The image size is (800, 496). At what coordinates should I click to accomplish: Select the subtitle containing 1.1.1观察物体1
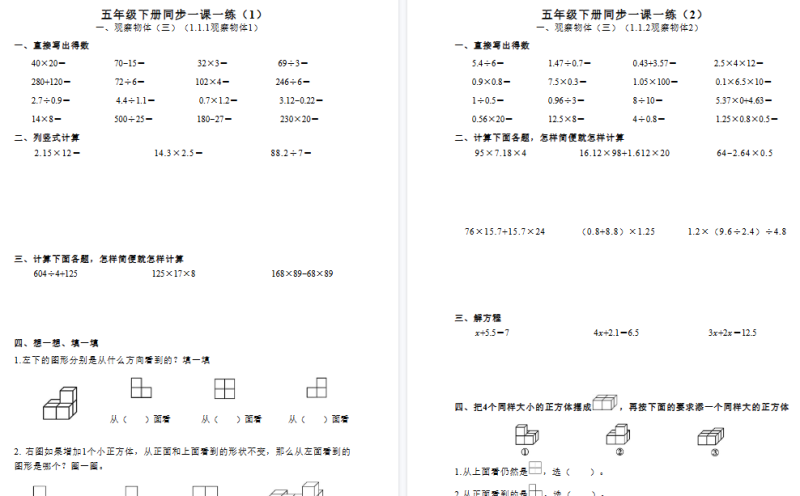178,28
